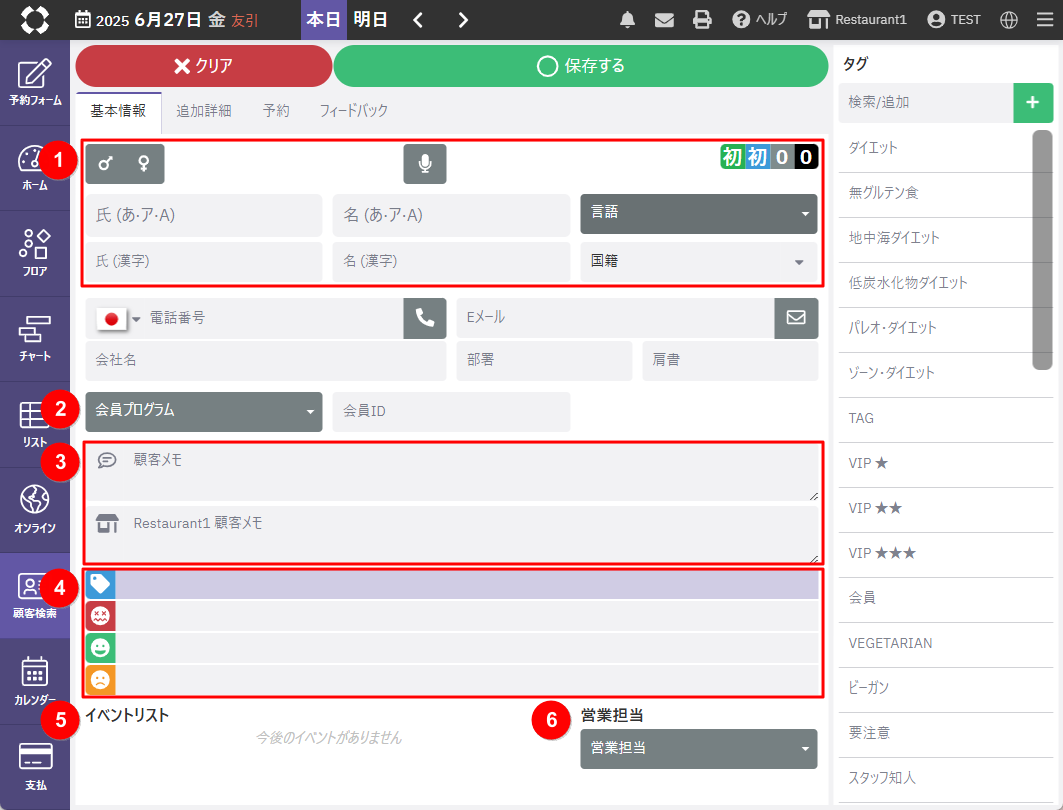The width and height of the screenshot is (1063, 810).
Task: Open the フロア floor view in sidebar
Action: [x=35, y=253]
